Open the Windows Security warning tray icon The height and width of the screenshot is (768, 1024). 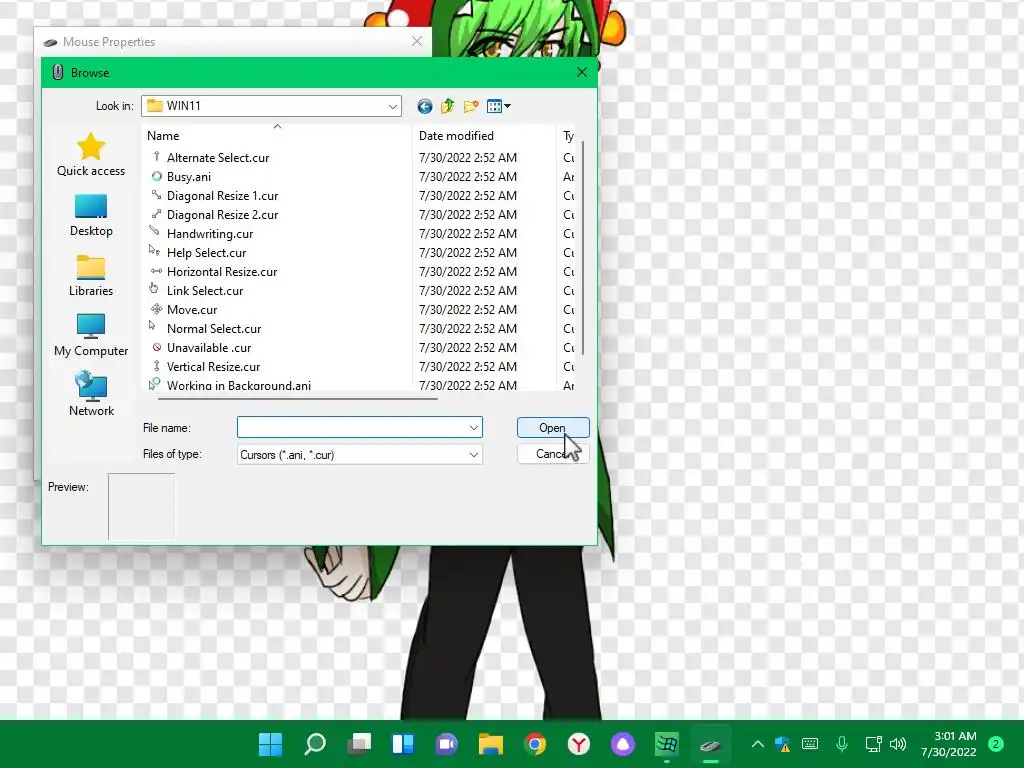(x=782, y=744)
